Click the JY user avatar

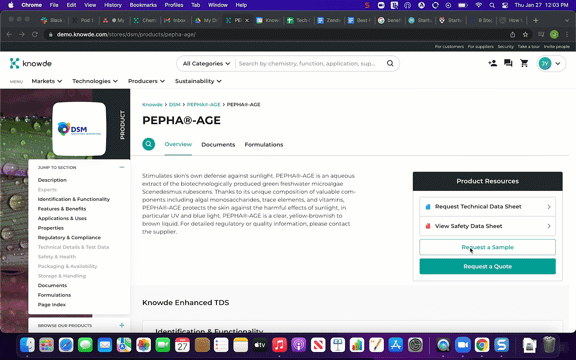(545, 64)
